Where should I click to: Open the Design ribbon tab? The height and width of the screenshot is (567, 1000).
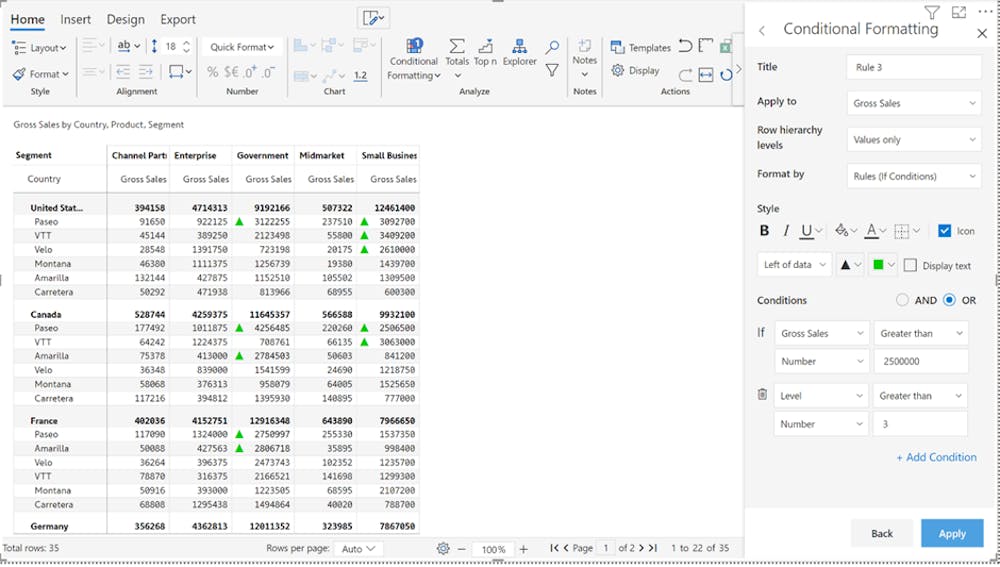125,19
